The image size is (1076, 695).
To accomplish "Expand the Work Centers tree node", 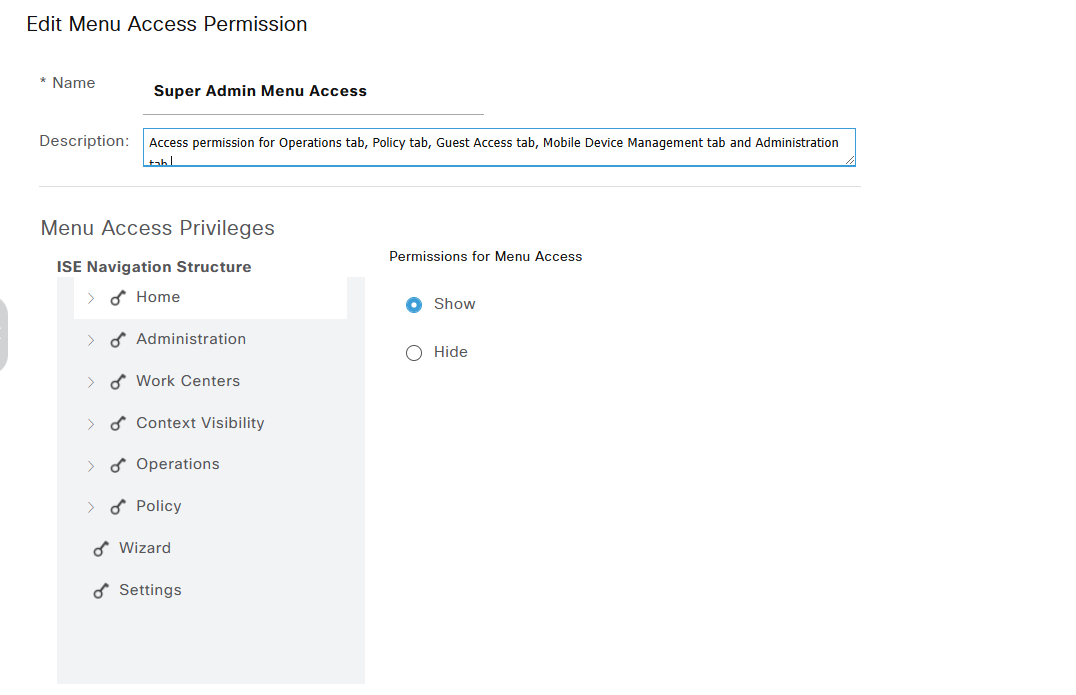I will pos(91,382).
